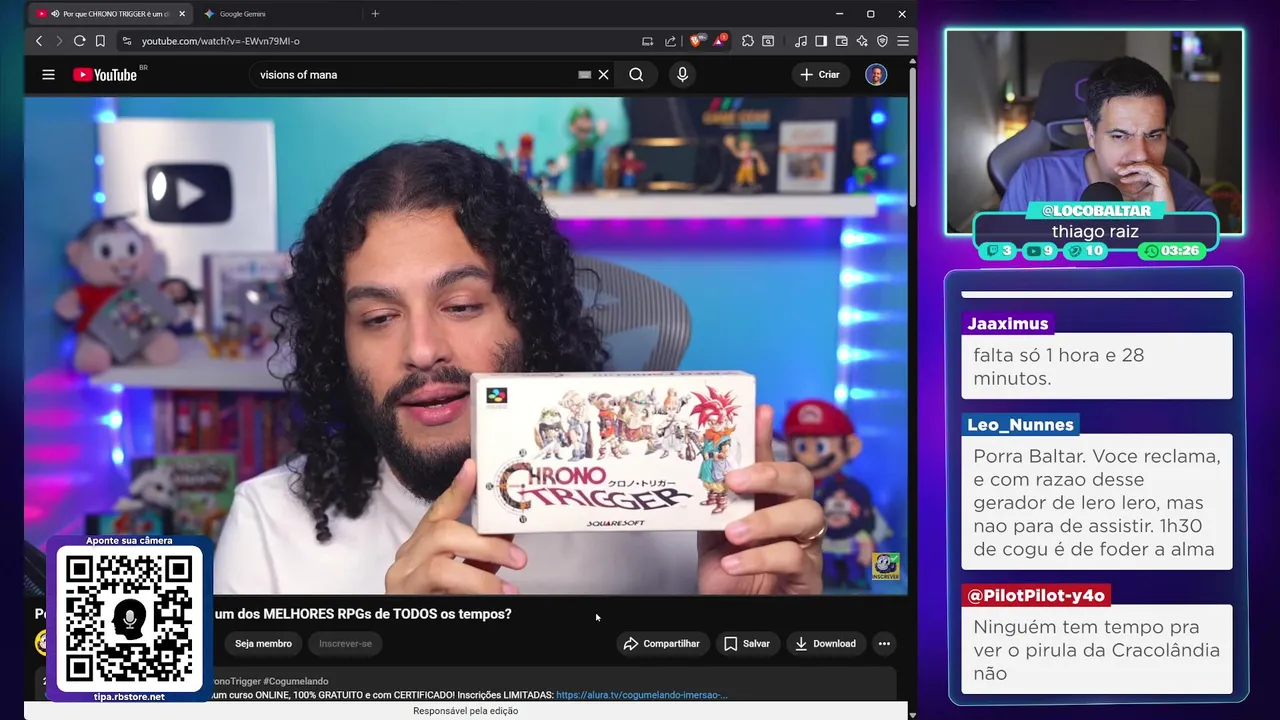The width and height of the screenshot is (1280, 720).
Task: Open the more actions three-dot menu
Action: [884, 644]
